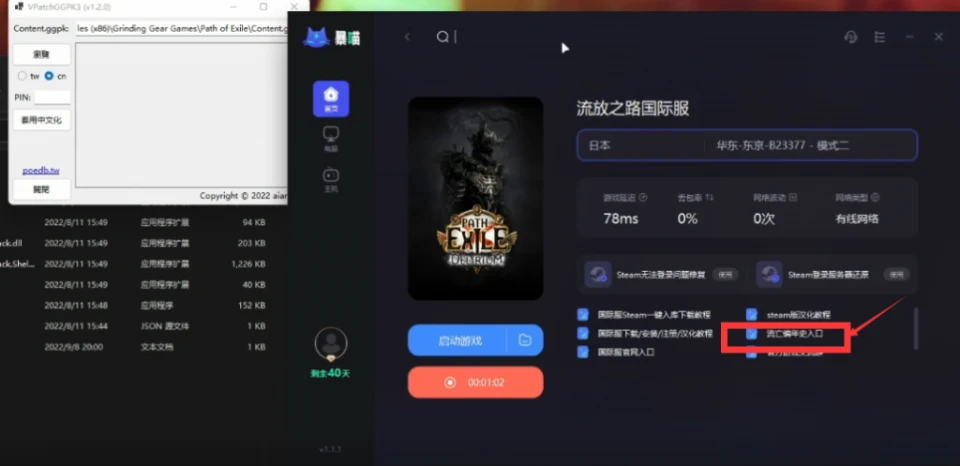This screenshot has width=960, height=466.
Task: Select file row with size 1,226 KB
Action: [133, 264]
